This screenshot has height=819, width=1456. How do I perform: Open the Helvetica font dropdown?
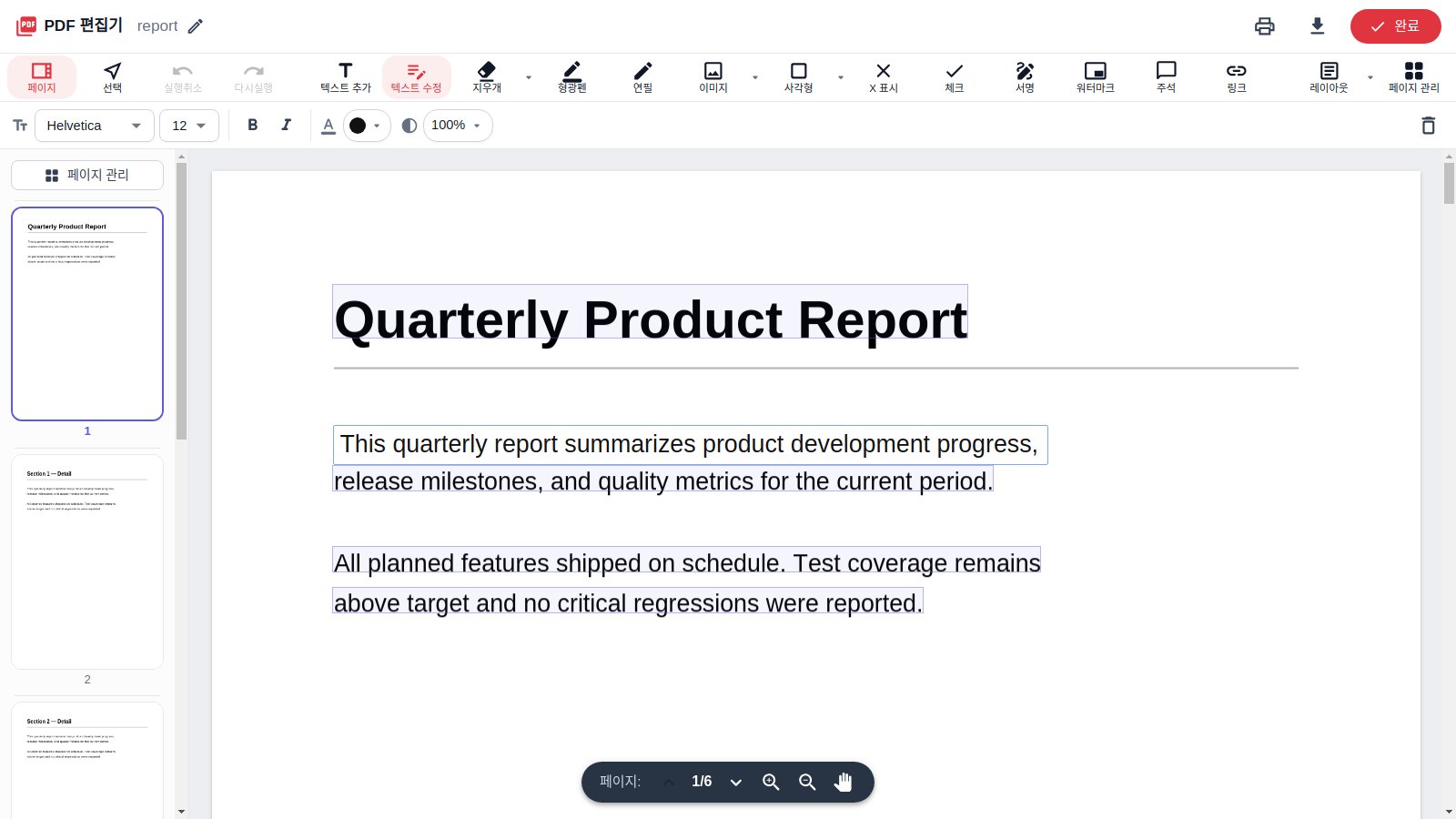tap(95, 126)
